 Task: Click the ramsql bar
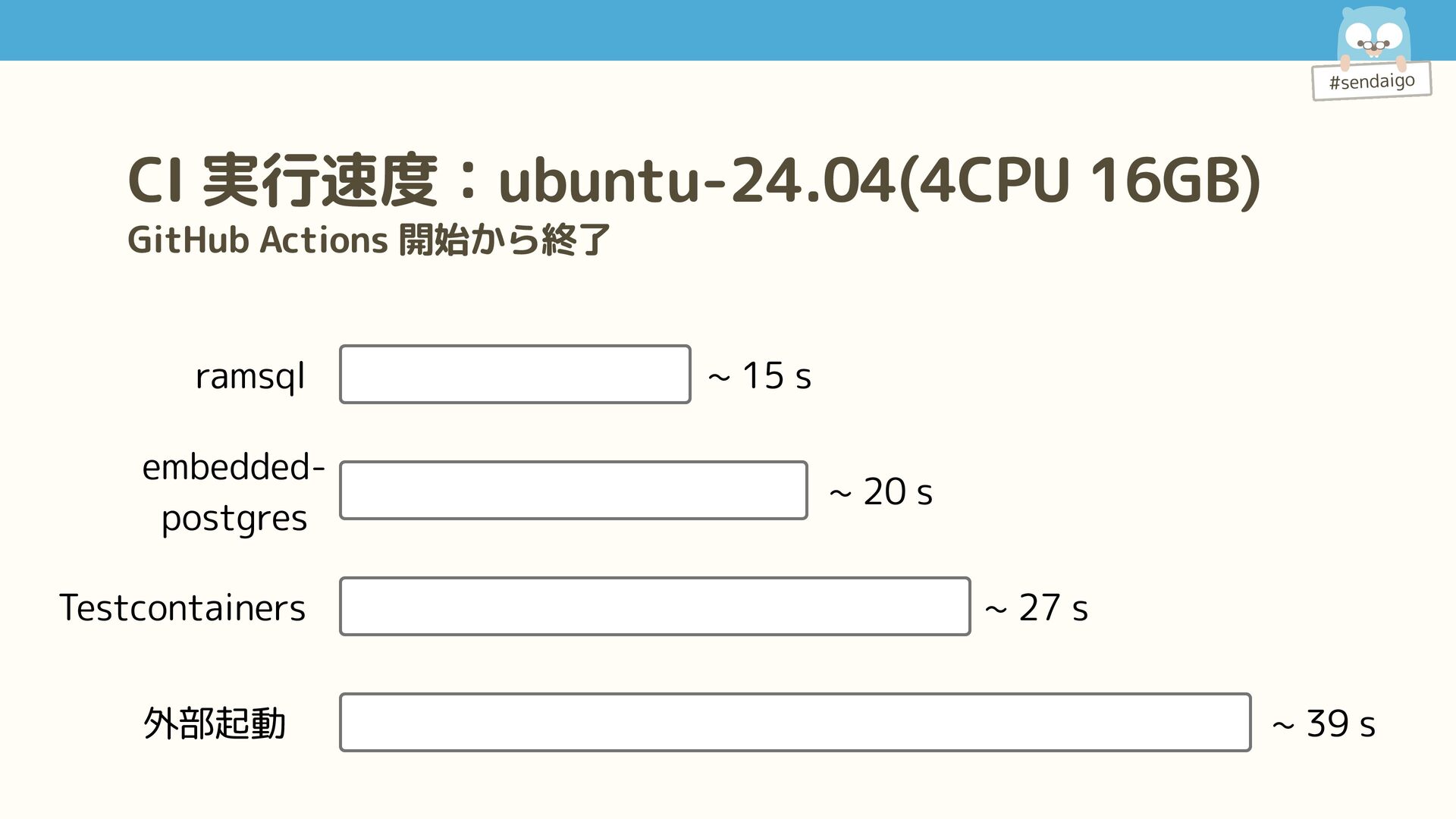[x=515, y=375]
